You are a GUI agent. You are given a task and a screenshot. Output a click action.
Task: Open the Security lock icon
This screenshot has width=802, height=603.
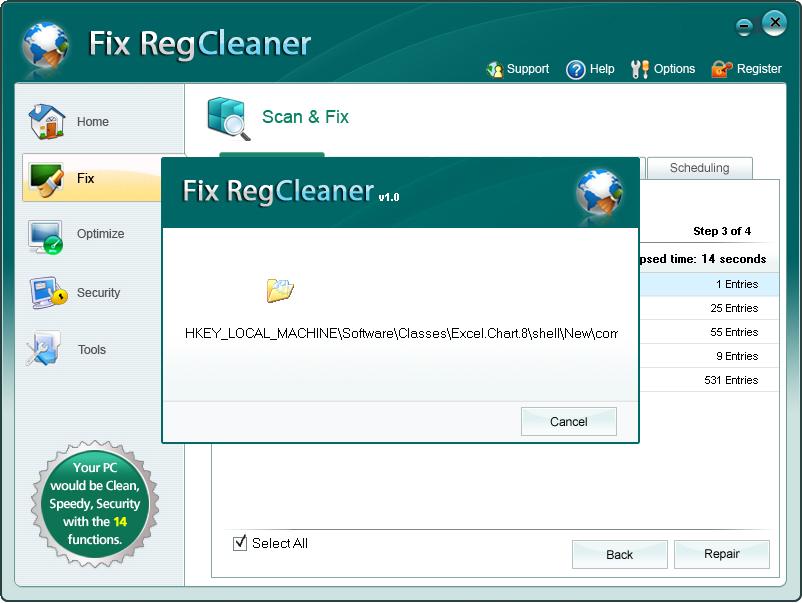click(x=46, y=293)
